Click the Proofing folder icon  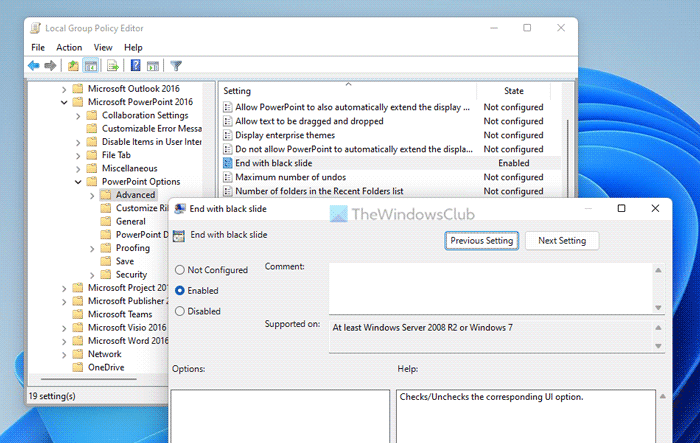[105, 248]
